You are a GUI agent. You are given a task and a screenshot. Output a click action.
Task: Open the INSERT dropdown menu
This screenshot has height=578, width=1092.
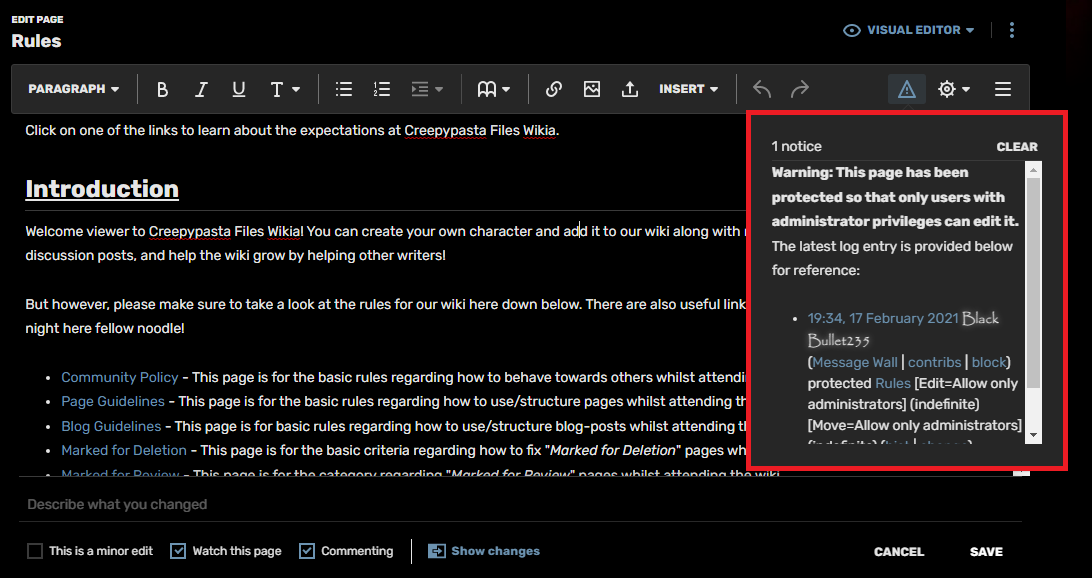pyautogui.click(x=688, y=89)
